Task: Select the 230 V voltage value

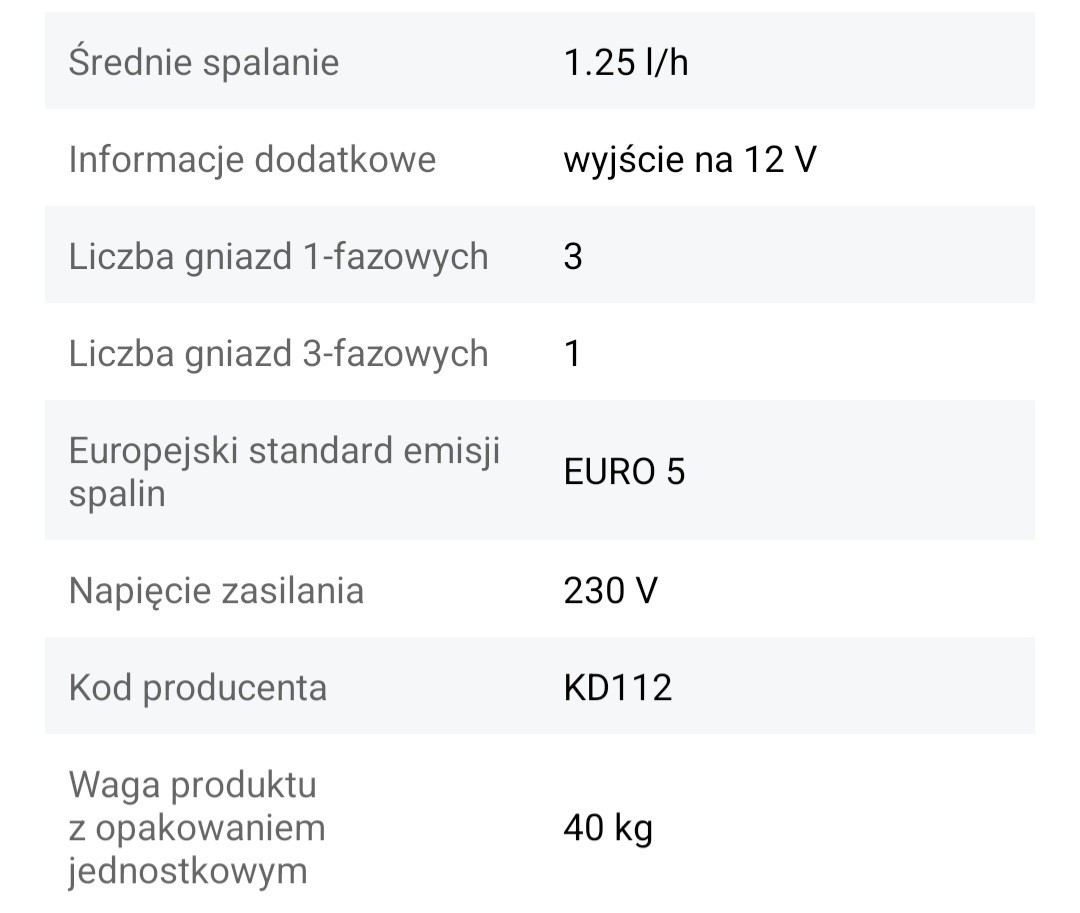Action: tap(611, 590)
